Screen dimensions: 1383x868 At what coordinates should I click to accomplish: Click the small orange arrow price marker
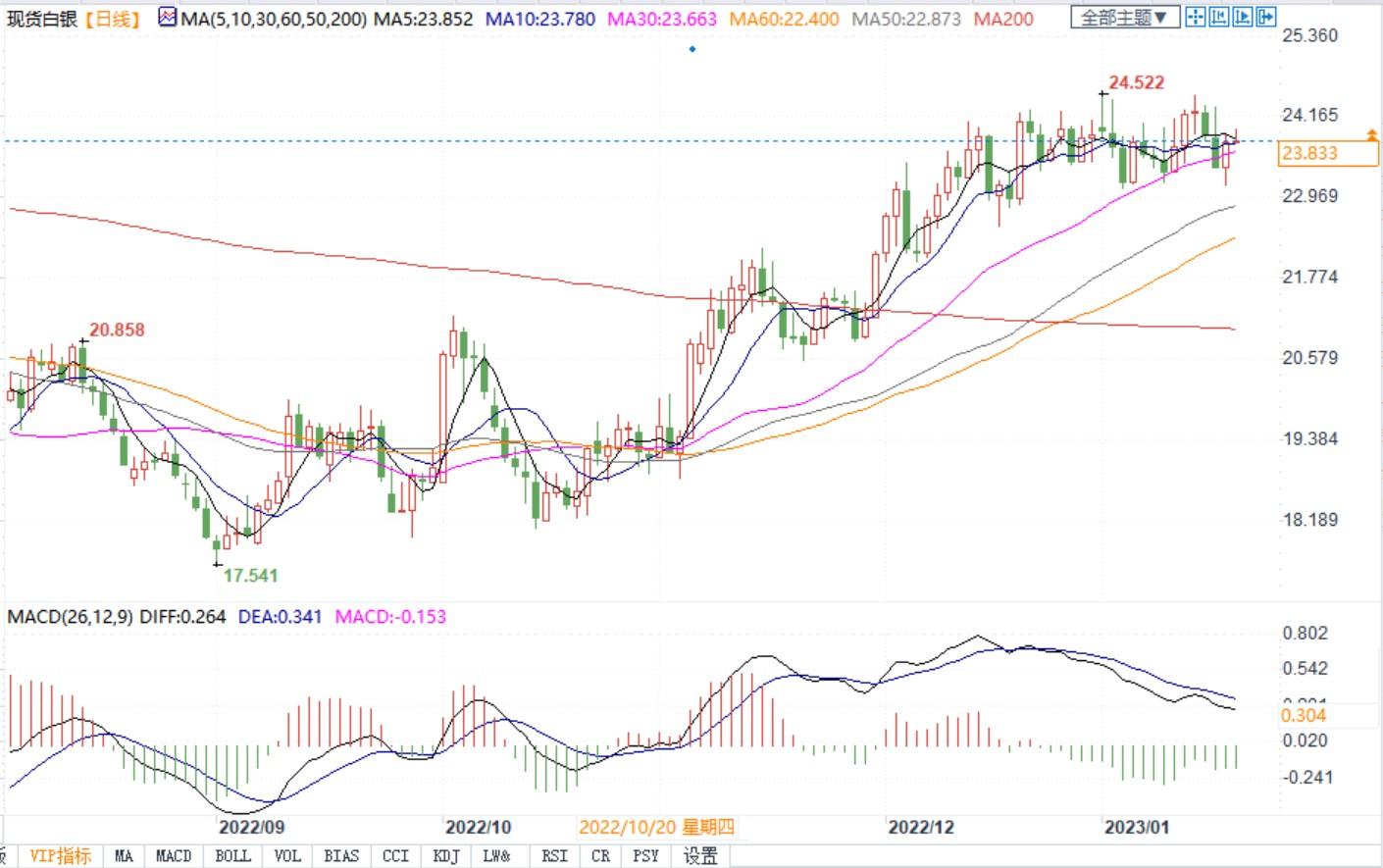(1371, 132)
